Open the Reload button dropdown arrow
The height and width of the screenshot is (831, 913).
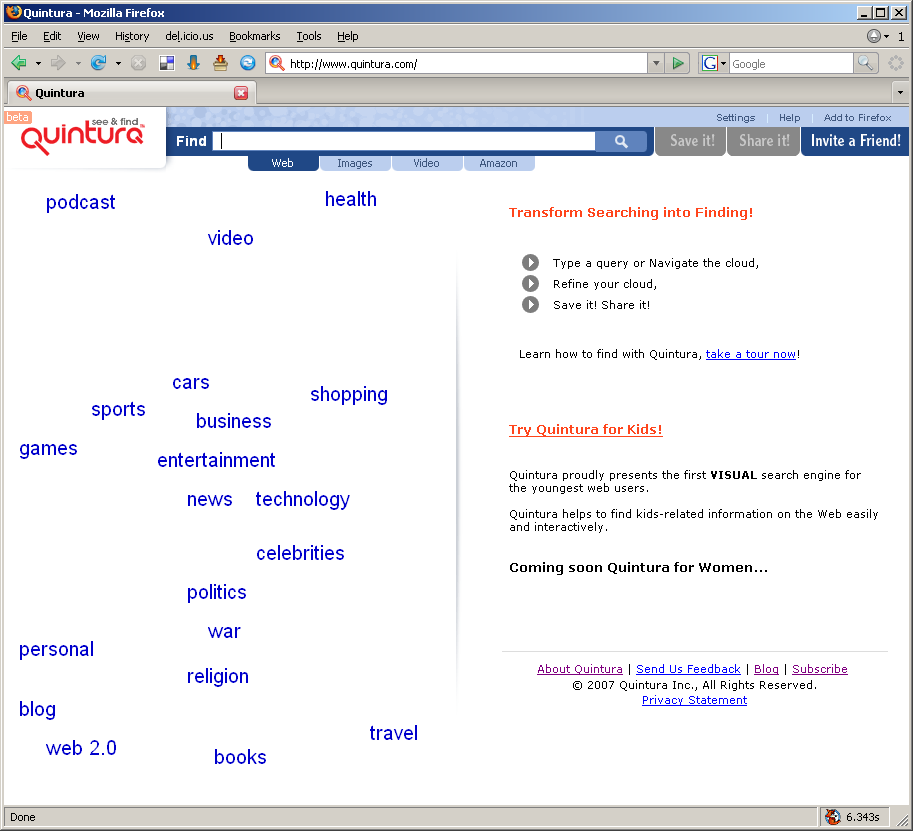(118, 63)
